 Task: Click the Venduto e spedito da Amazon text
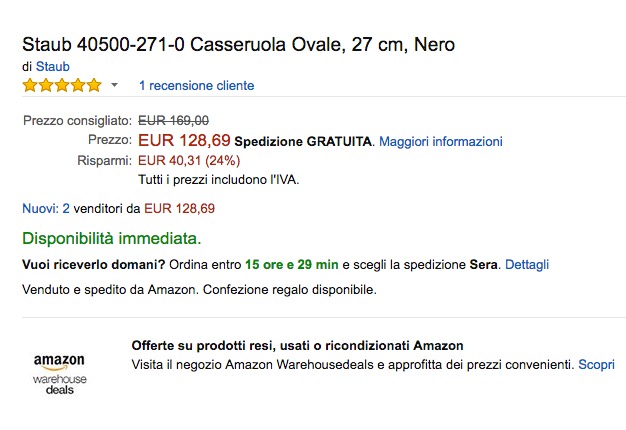click(112, 290)
